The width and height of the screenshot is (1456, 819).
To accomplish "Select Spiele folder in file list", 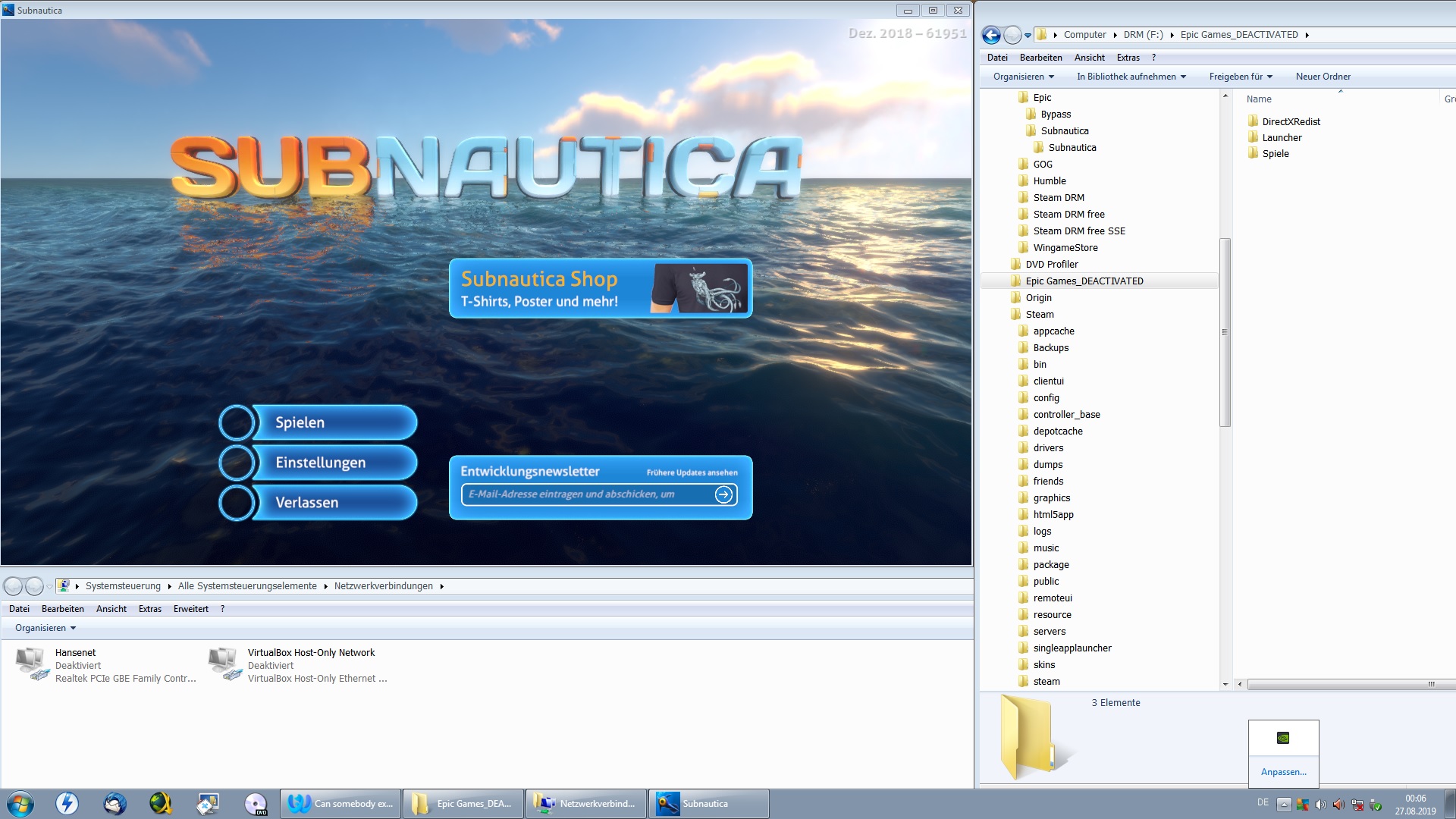I will click(x=1268, y=153).
